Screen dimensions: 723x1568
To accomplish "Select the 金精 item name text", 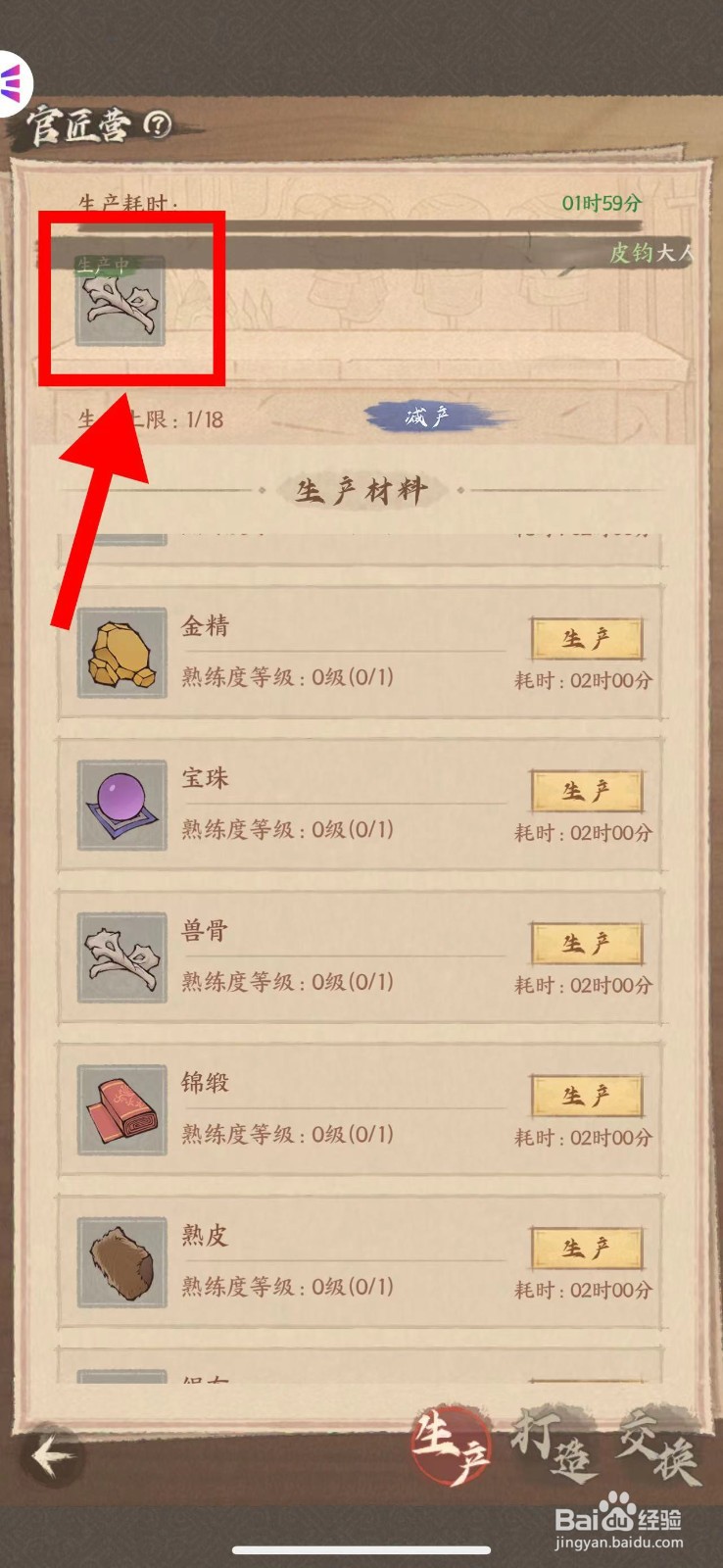I will [205, 625].
